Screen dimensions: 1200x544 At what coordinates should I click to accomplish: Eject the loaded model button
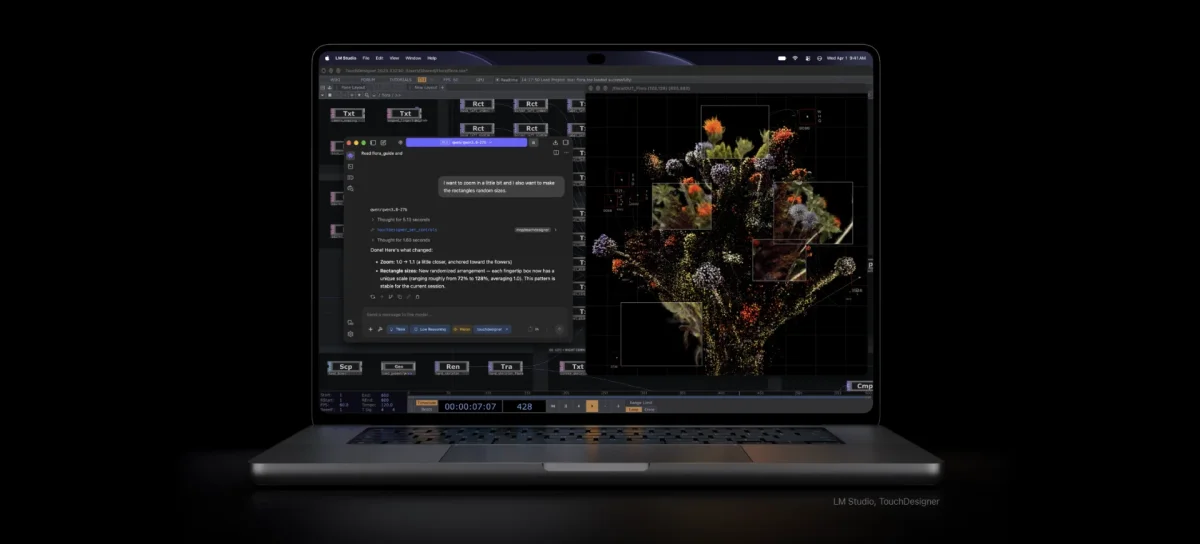click(x=534, y=143)
